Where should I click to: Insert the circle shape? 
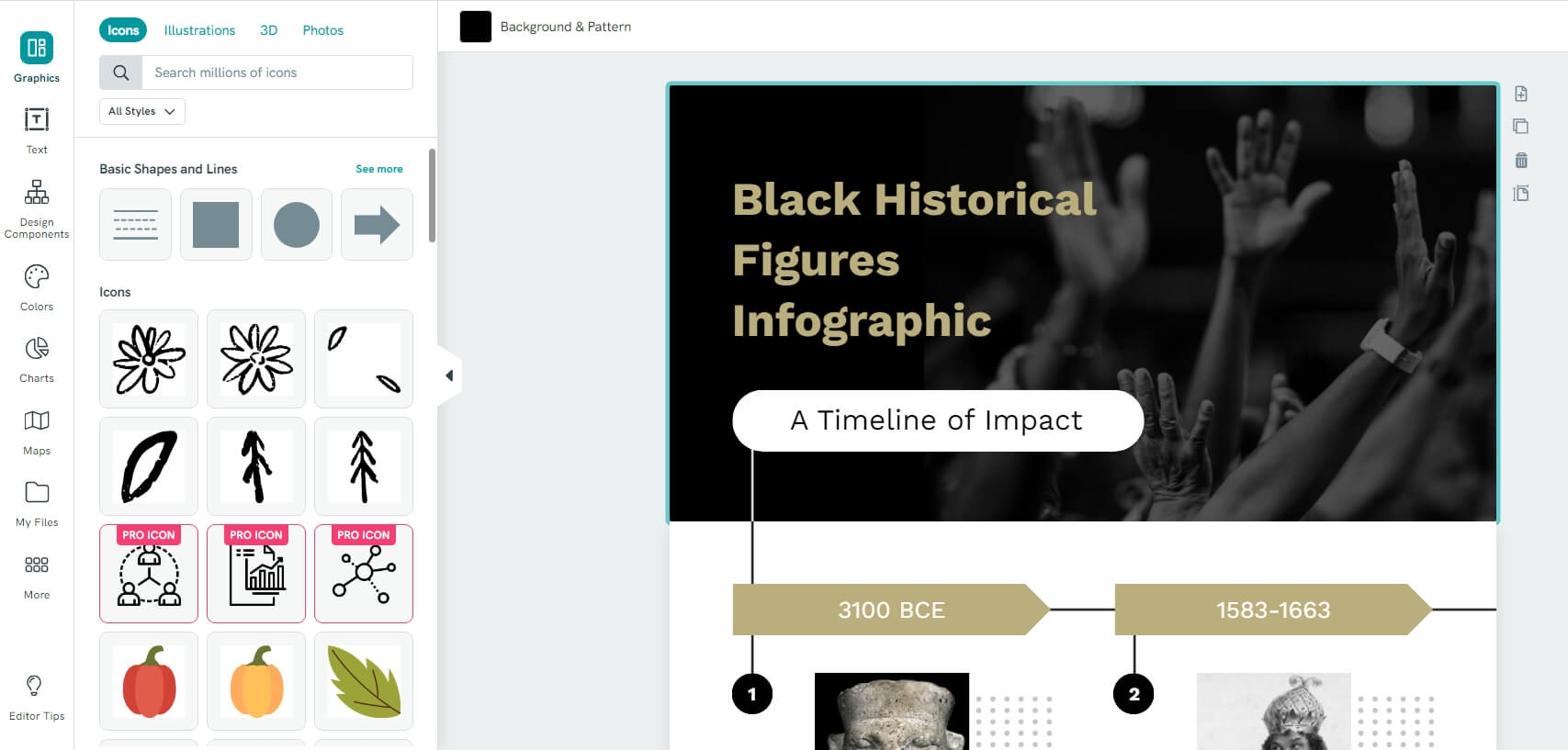[x=297, y=224]
